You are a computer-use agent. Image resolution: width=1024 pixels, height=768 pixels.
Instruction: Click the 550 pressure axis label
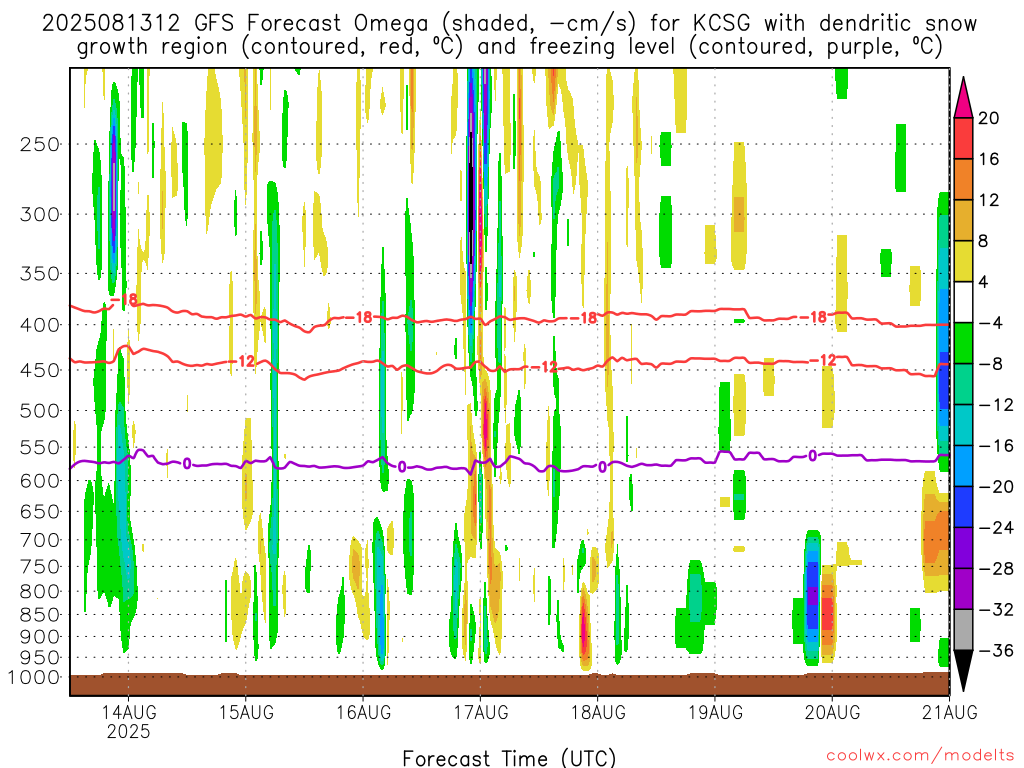(40, 447)
